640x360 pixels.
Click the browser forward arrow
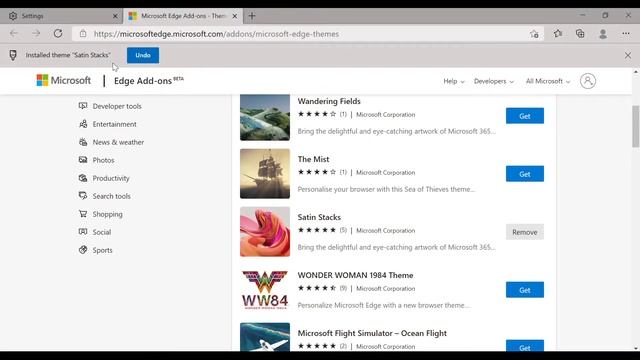pyautogui.click(x=36, y=34)
